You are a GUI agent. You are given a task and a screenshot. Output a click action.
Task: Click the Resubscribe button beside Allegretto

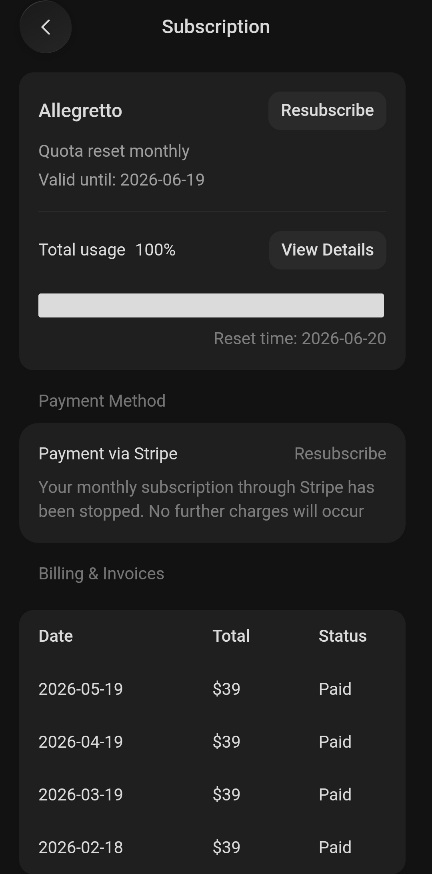[327, 110]
